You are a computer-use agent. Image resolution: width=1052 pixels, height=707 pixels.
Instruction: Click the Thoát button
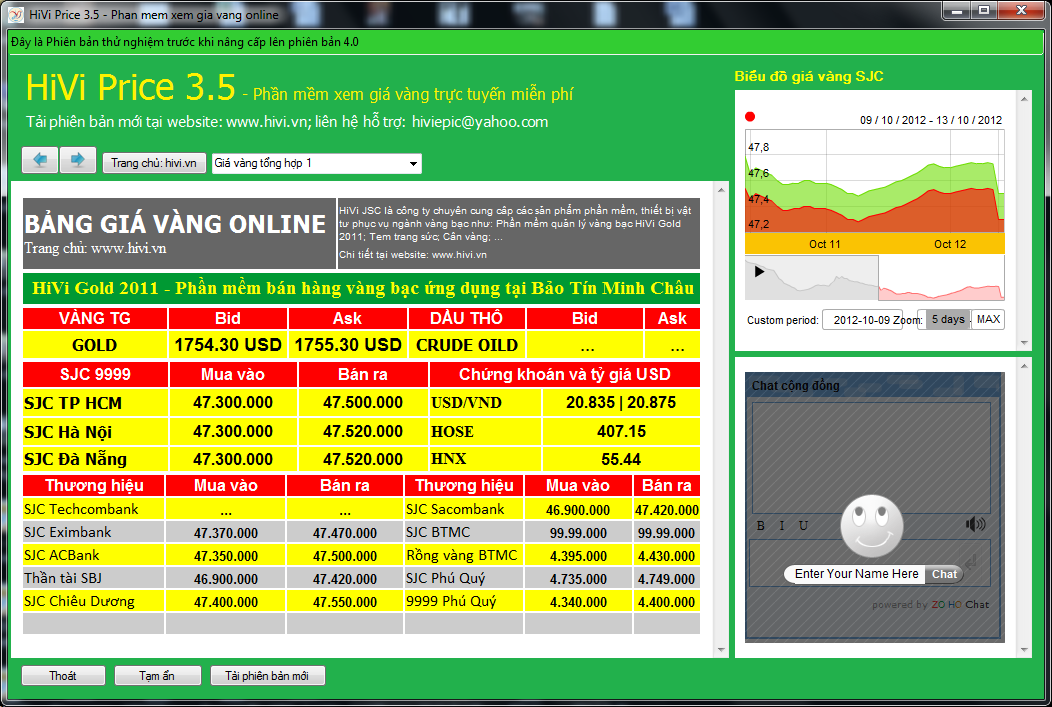[63, 675]
